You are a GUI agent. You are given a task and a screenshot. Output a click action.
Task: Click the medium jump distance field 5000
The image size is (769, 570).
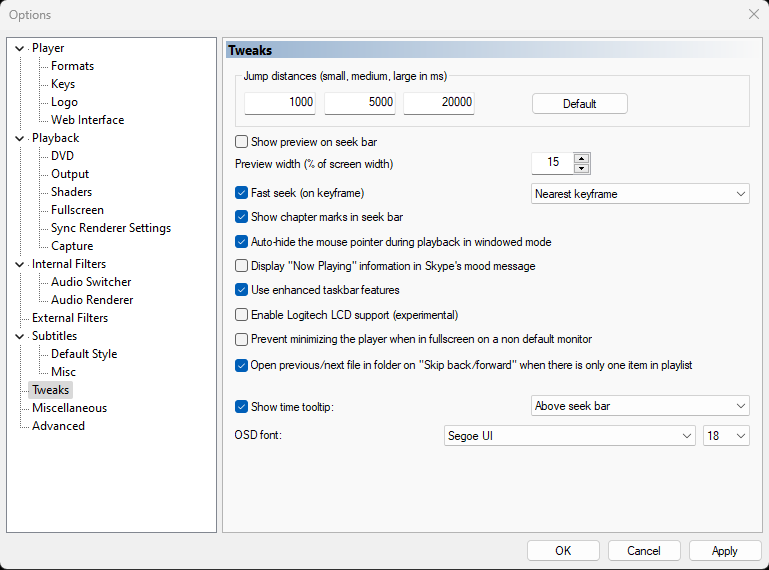pos(359,103)
